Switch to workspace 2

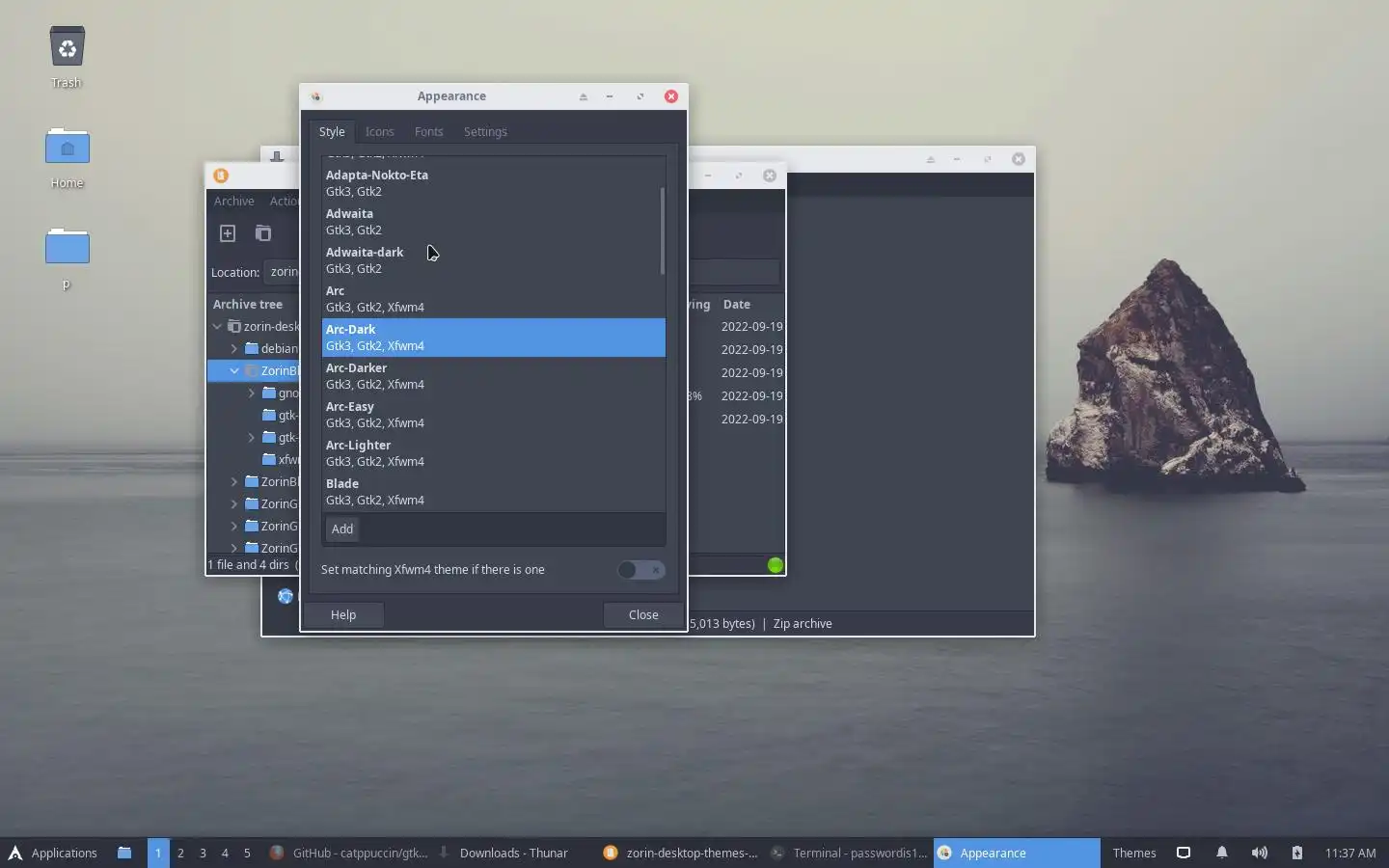(x=180, y=853)
